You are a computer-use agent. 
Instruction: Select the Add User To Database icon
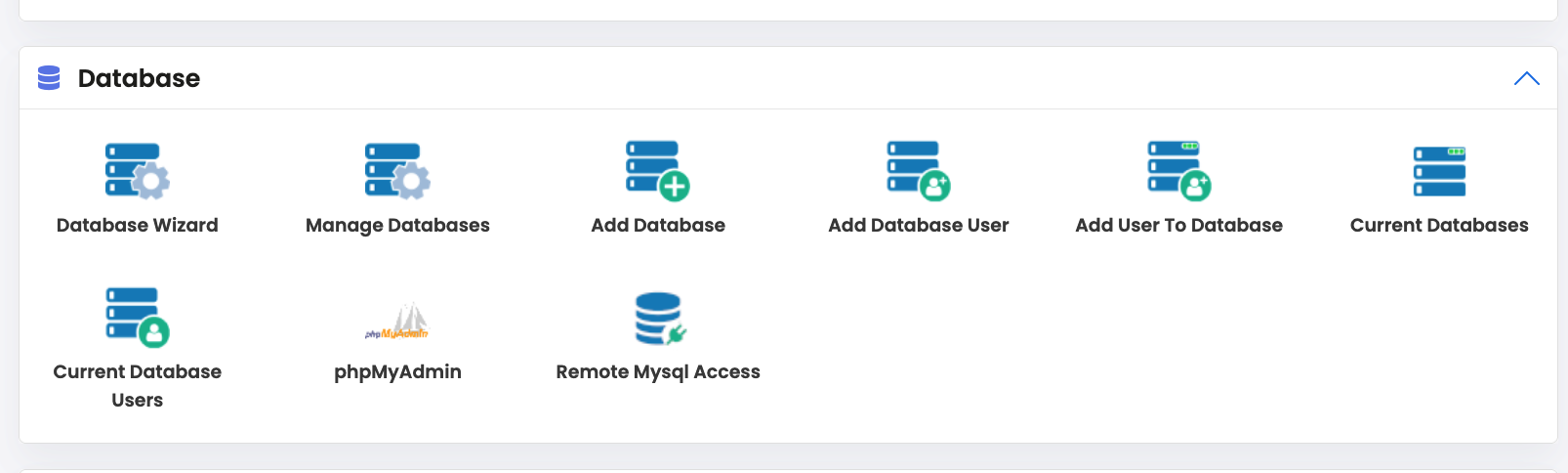click(1179, 171)
